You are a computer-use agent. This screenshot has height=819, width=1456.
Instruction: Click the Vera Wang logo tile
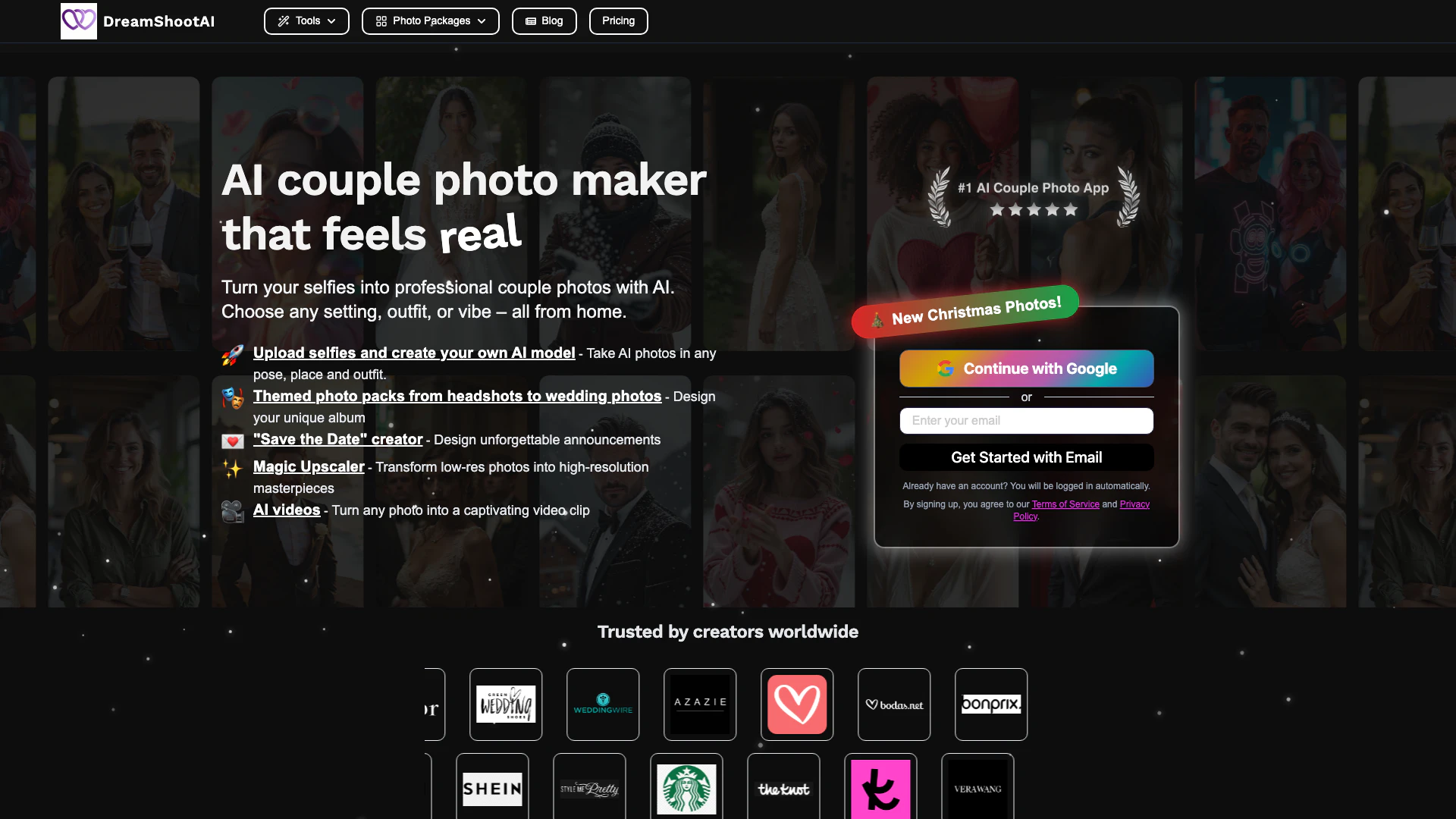pos(977,789)
